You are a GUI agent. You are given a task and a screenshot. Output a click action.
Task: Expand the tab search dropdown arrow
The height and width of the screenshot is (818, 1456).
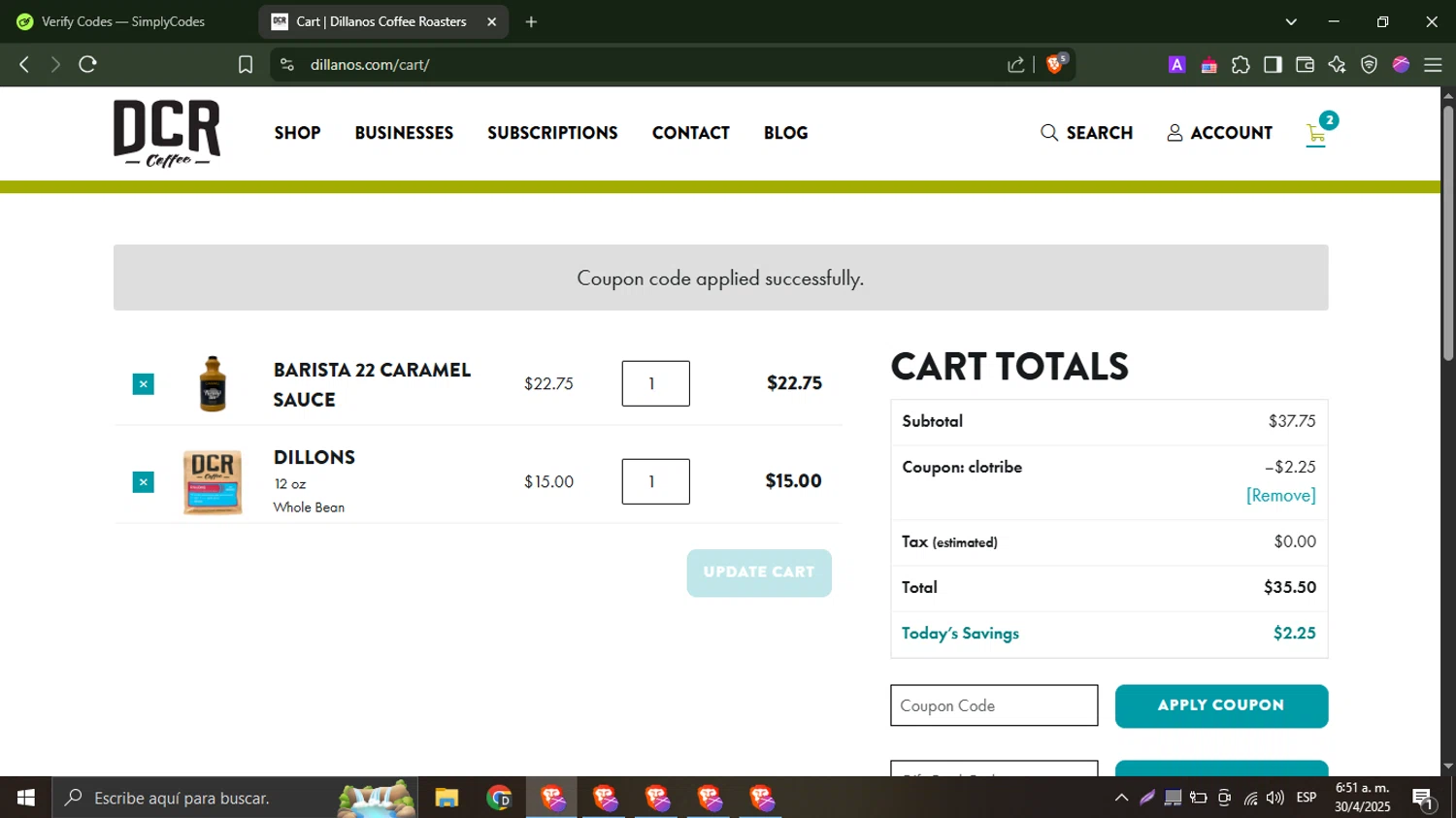1291,21
